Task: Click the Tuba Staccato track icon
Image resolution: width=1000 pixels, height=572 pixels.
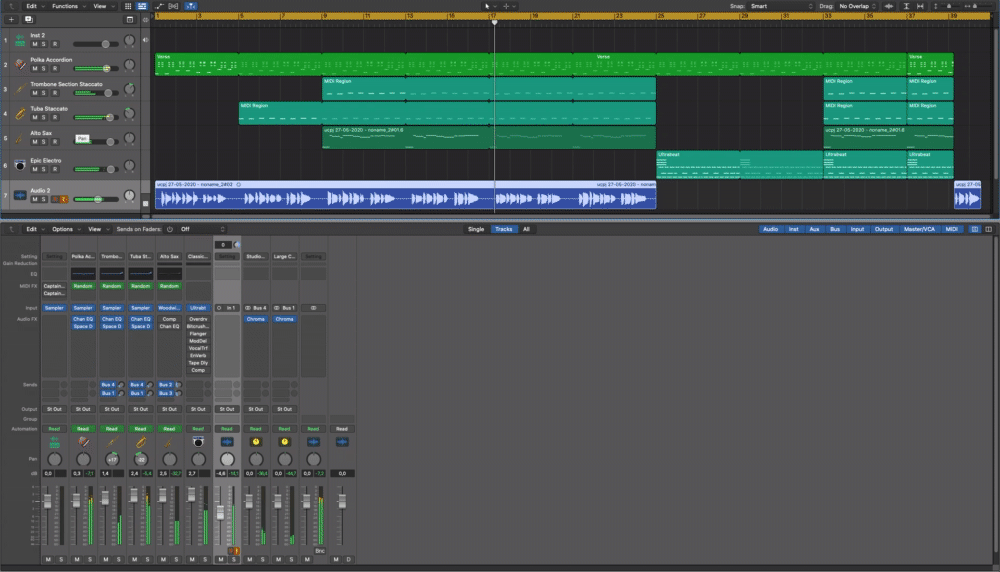Action: click(x=19, y=113)
